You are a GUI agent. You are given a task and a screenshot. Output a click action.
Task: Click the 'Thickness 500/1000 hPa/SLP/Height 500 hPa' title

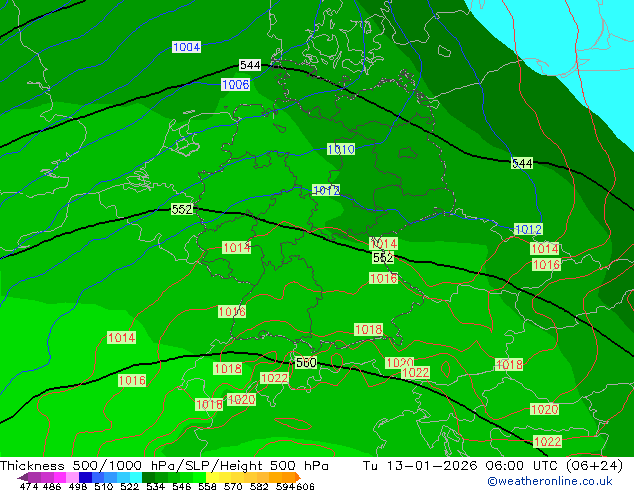(x=164, y=466)
